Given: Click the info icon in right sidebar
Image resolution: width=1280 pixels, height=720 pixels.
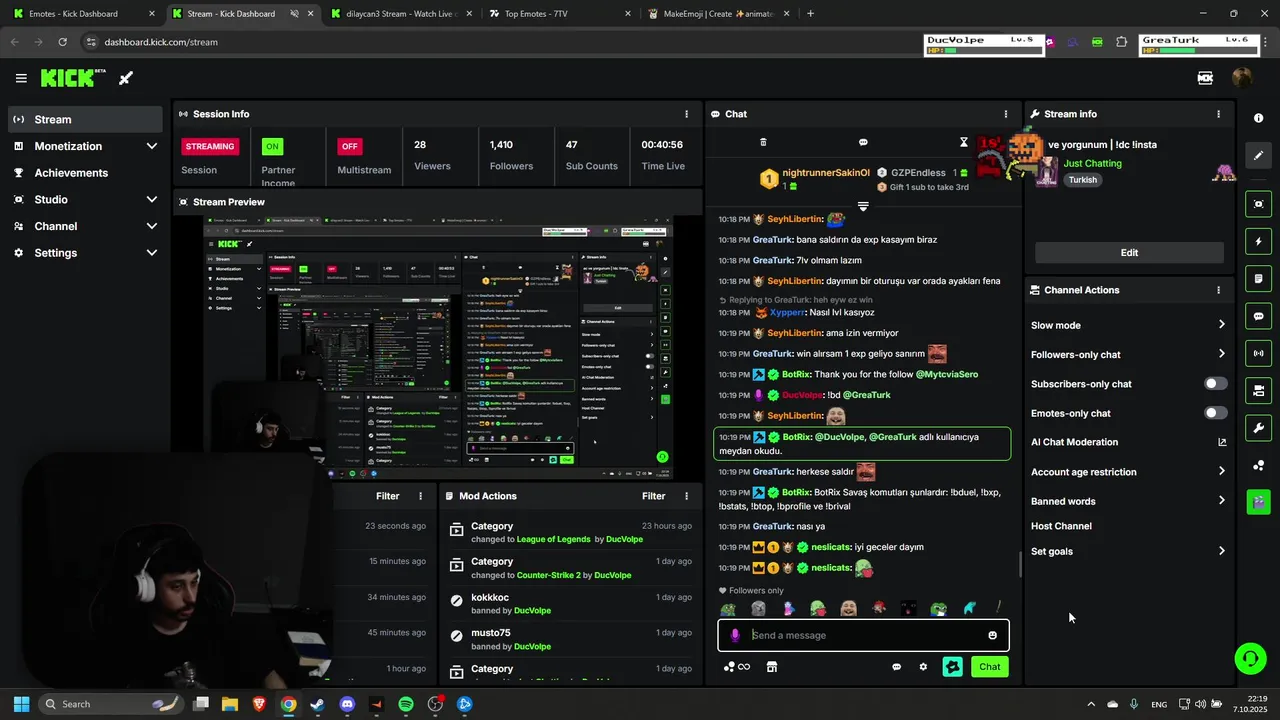Looking at the screenshot, I should (x=1258, y=118).
